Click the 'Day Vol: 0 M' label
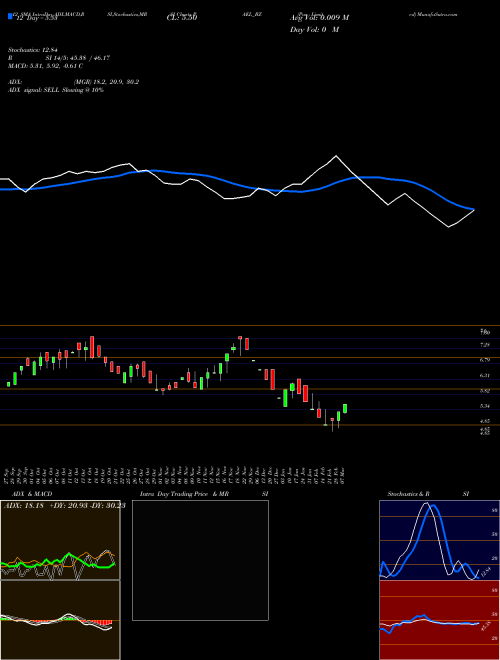Viewport: 500px width, 660px height. [x=314, y=30]
